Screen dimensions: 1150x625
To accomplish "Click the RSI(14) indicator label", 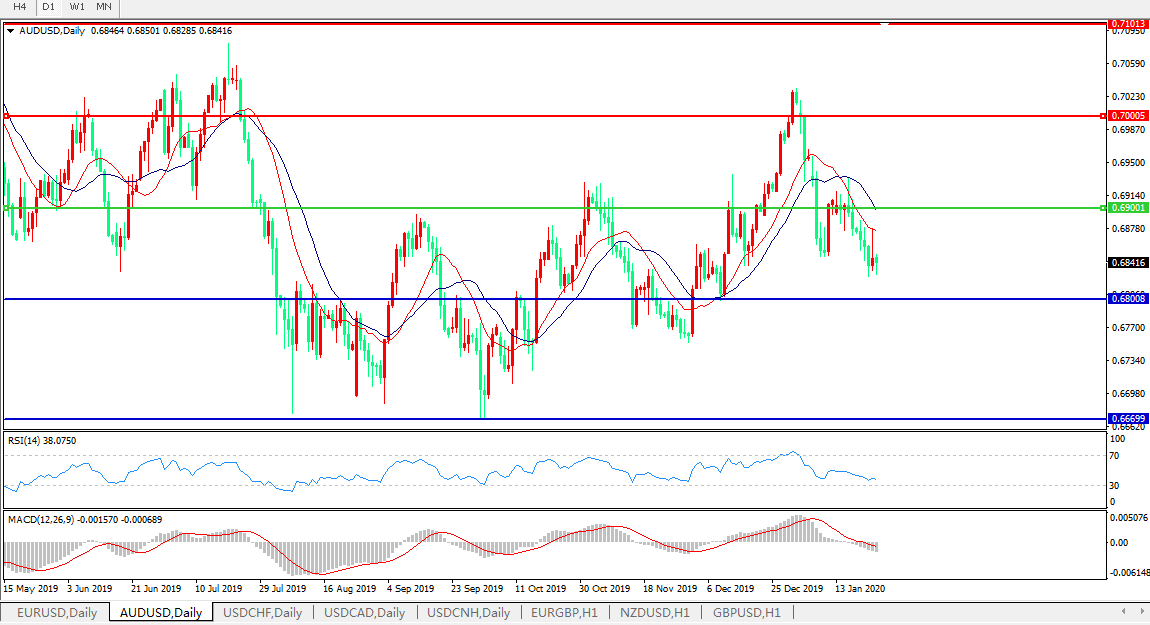I will 42,441.
